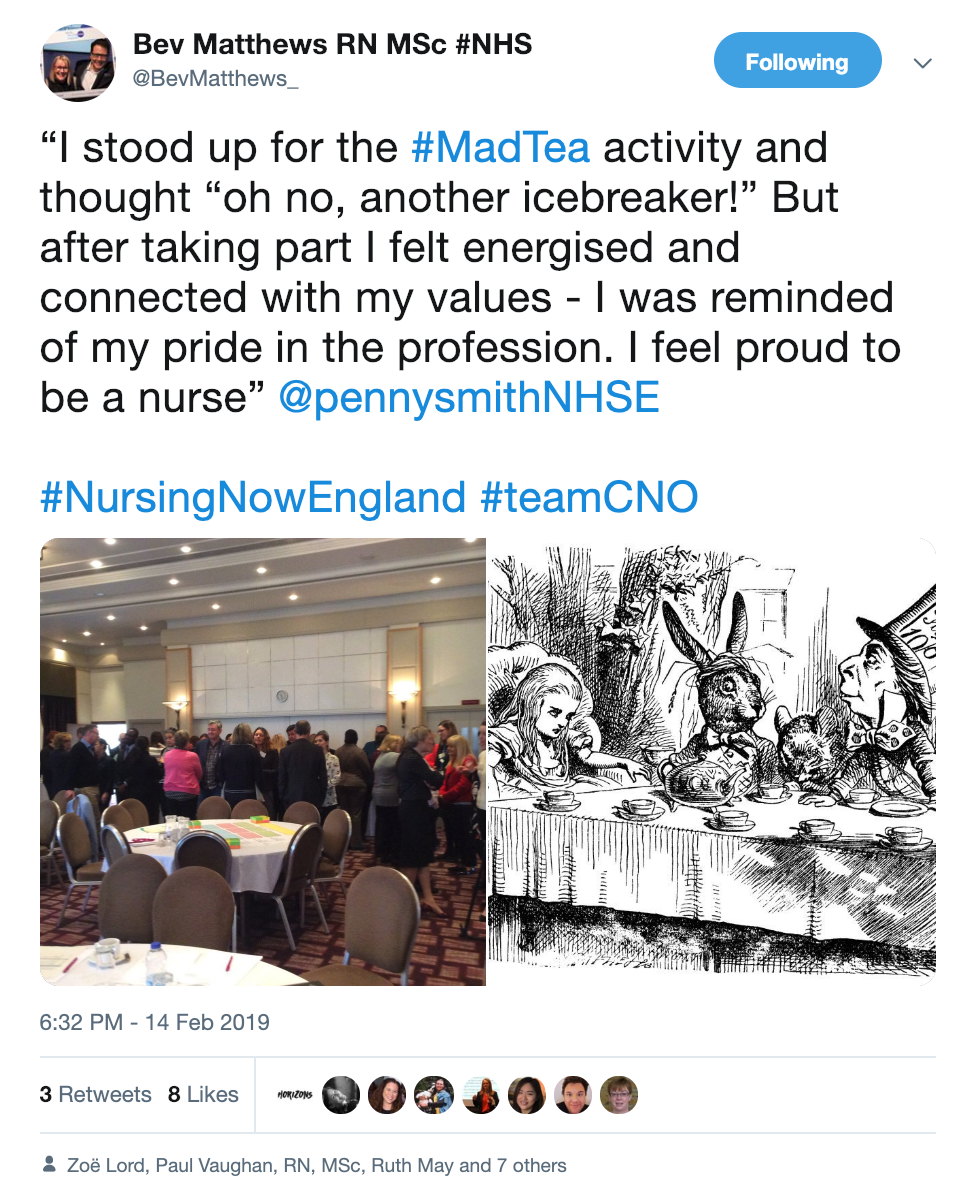
Task: Open the third liker's avatar
Action: pos(387,1095)
